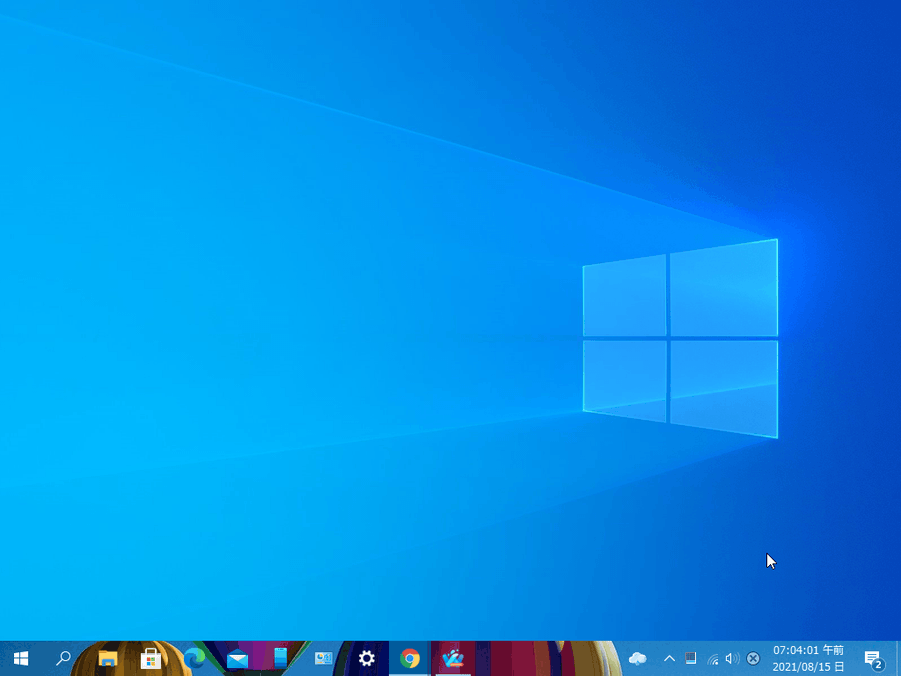Open the Your Phone app icon
The width and height of the screenshot is (901, 676).
[280, 658]
